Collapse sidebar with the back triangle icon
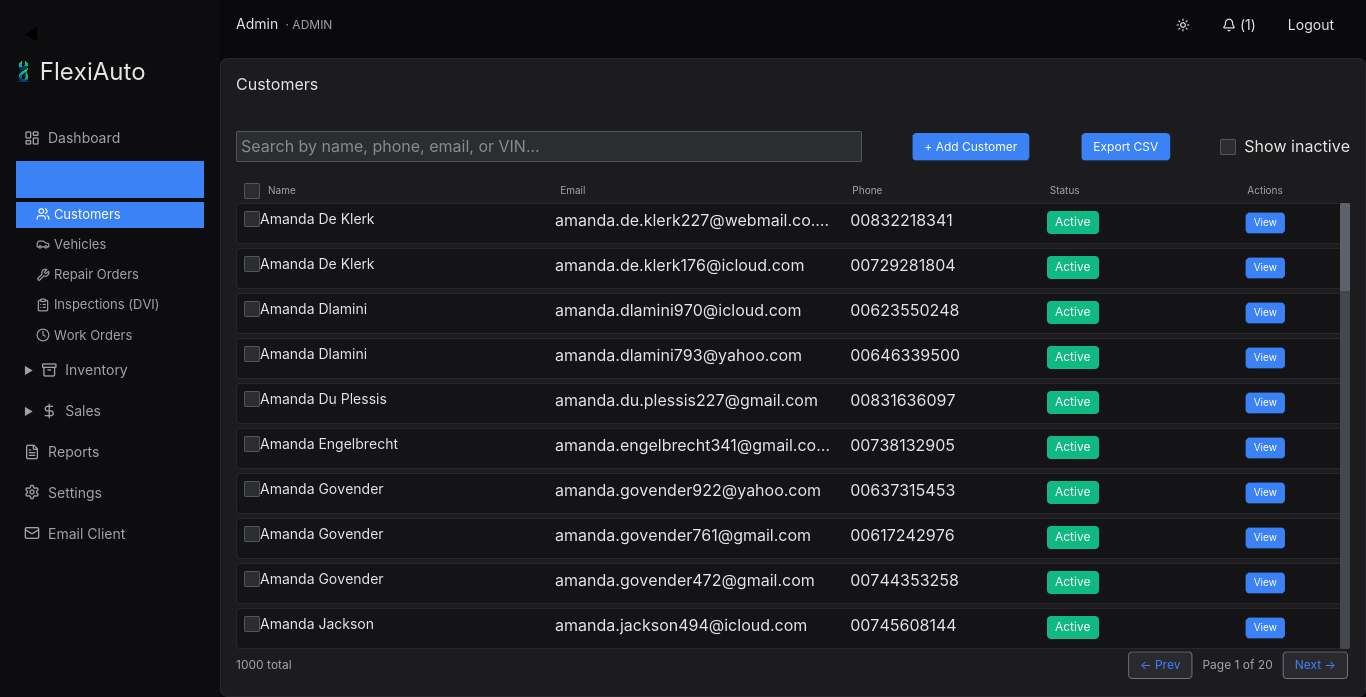Image resolution: width=1366 pixels, height=697 pixels. [x=31, y=34]
